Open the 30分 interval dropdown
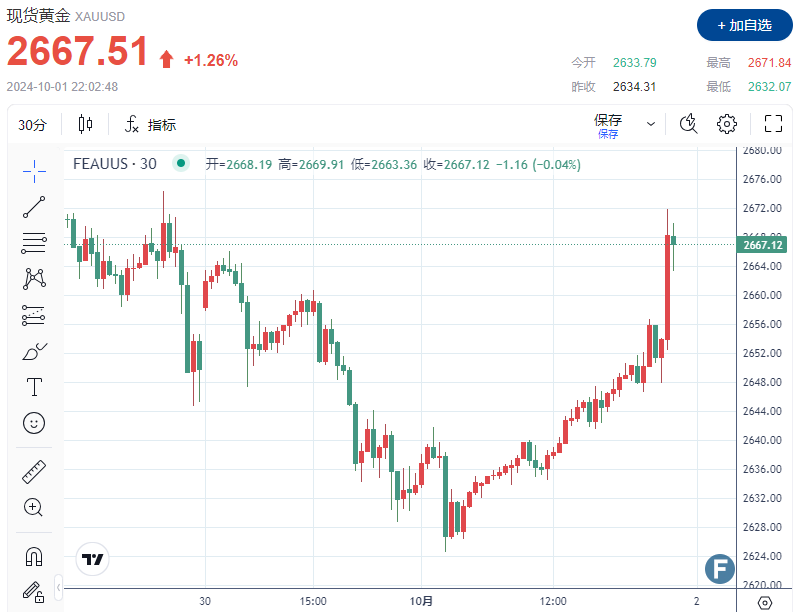The height and width of the screenshot is (612, 803). tap(32, 125)
